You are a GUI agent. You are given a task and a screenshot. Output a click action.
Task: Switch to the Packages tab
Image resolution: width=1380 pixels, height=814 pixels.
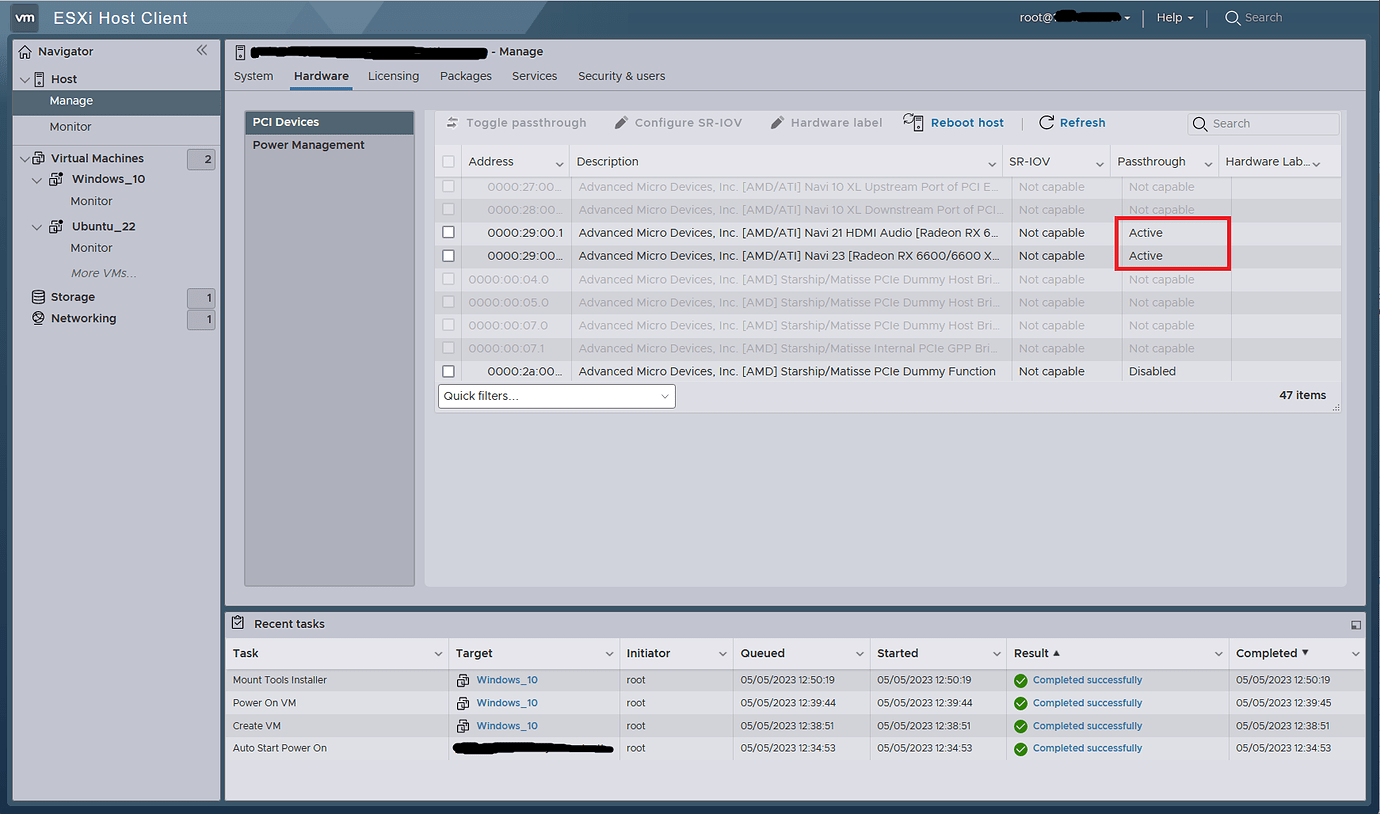466,76
